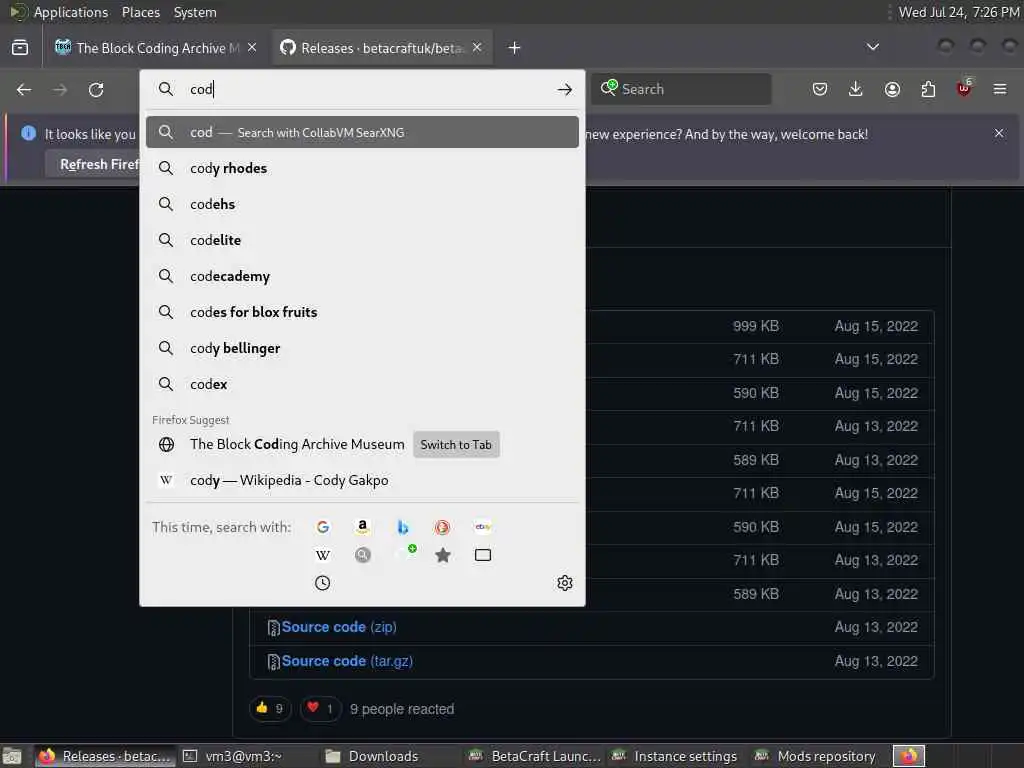
Task: Open a new tab
Action: (x=515, y=48)
